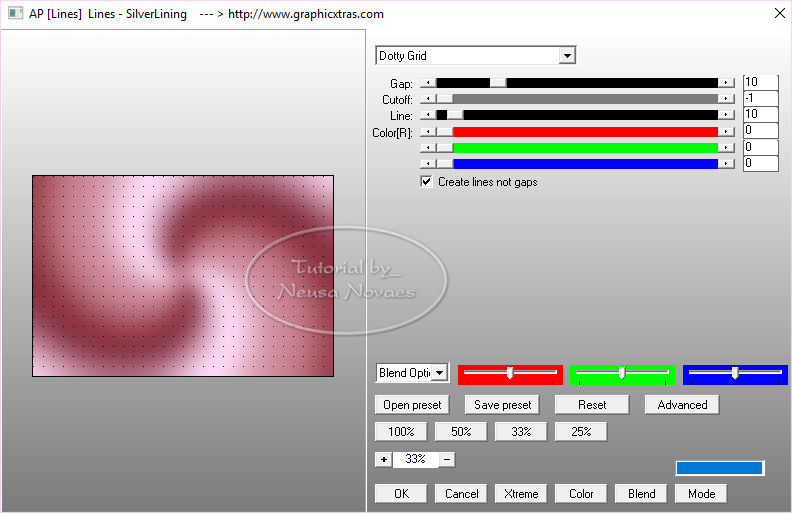Click the Advanced button
The height and width of the screenshot is (513, 792).
point(682,405)
